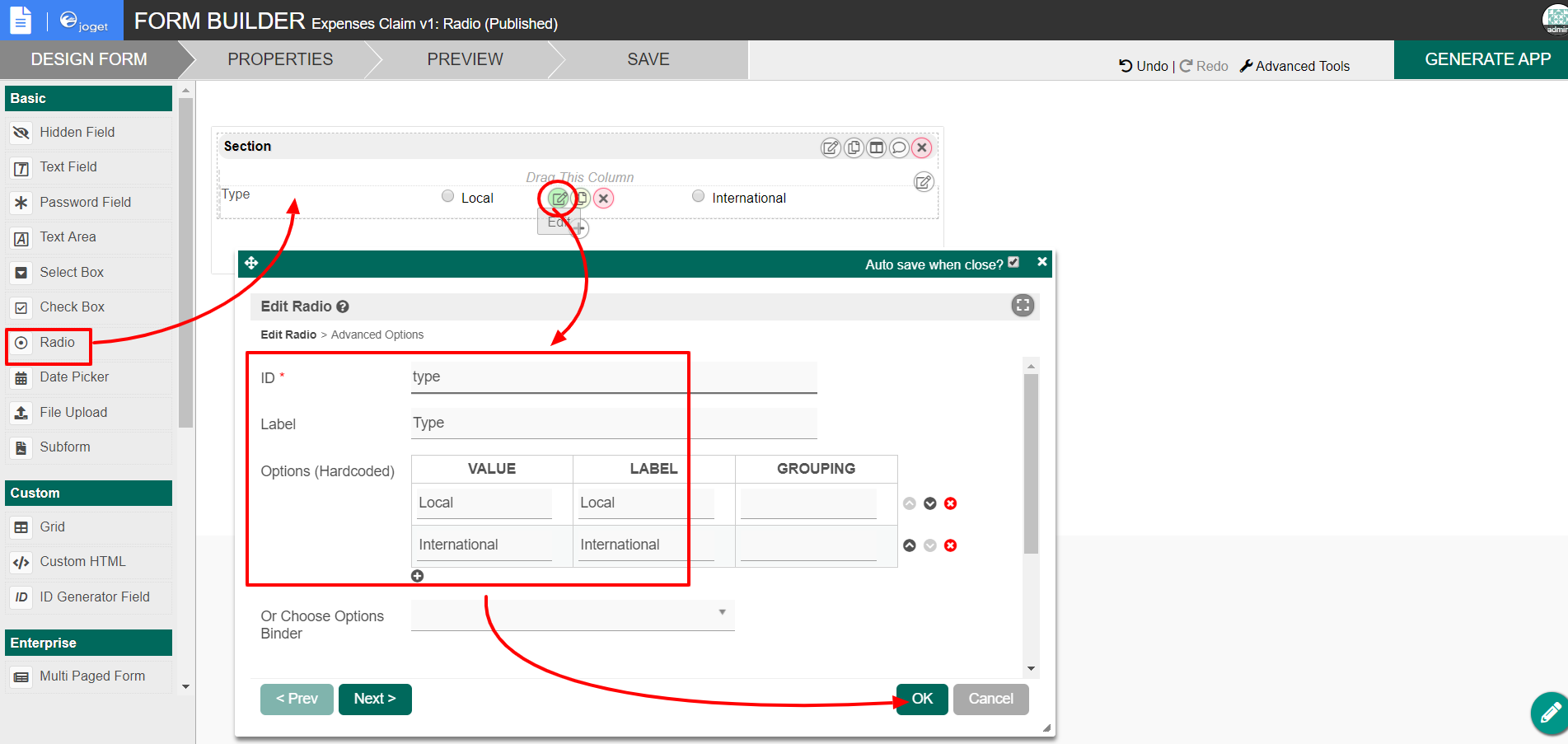Go to the PREVIEW tab
1568x744 pixels.
(465, 59)
